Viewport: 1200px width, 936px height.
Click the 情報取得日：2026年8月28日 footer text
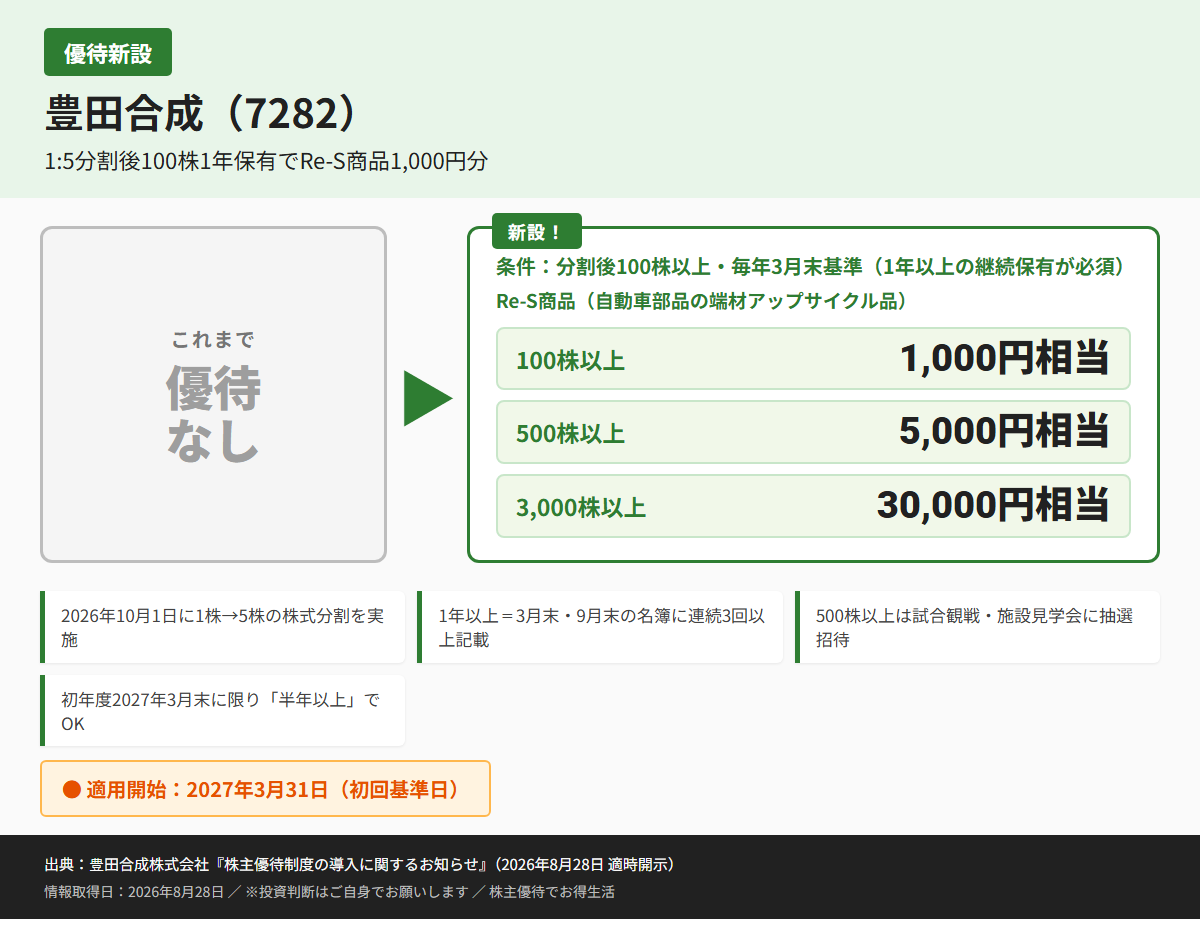point(329,891)
